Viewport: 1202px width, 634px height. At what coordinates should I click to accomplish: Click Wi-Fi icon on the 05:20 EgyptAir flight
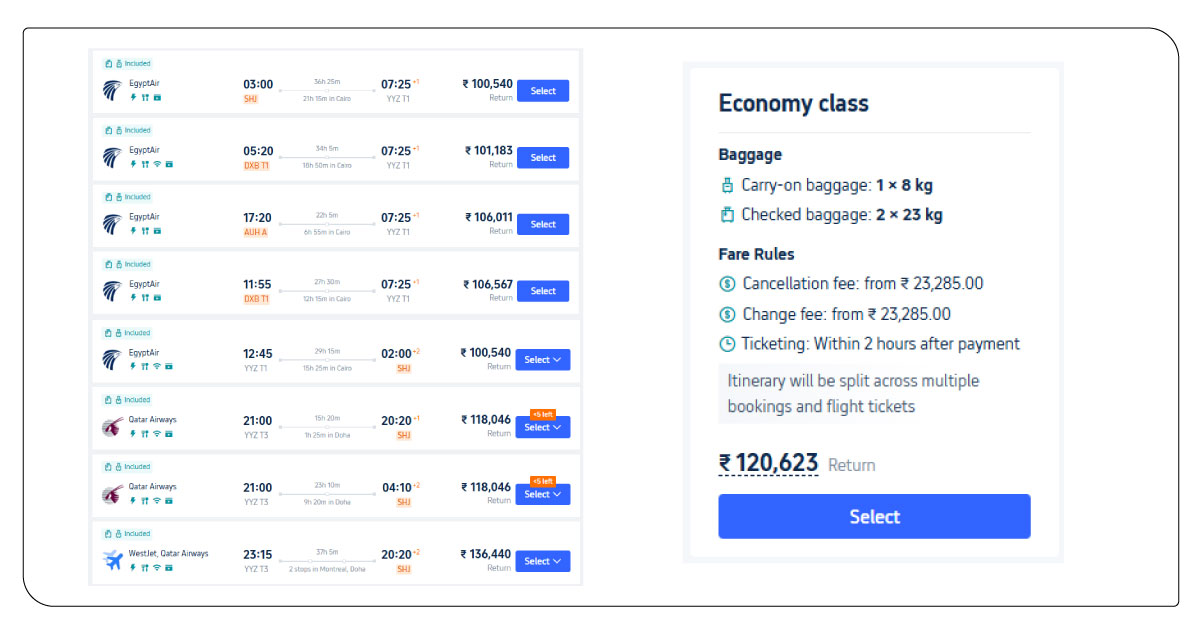tap(156, 164)
